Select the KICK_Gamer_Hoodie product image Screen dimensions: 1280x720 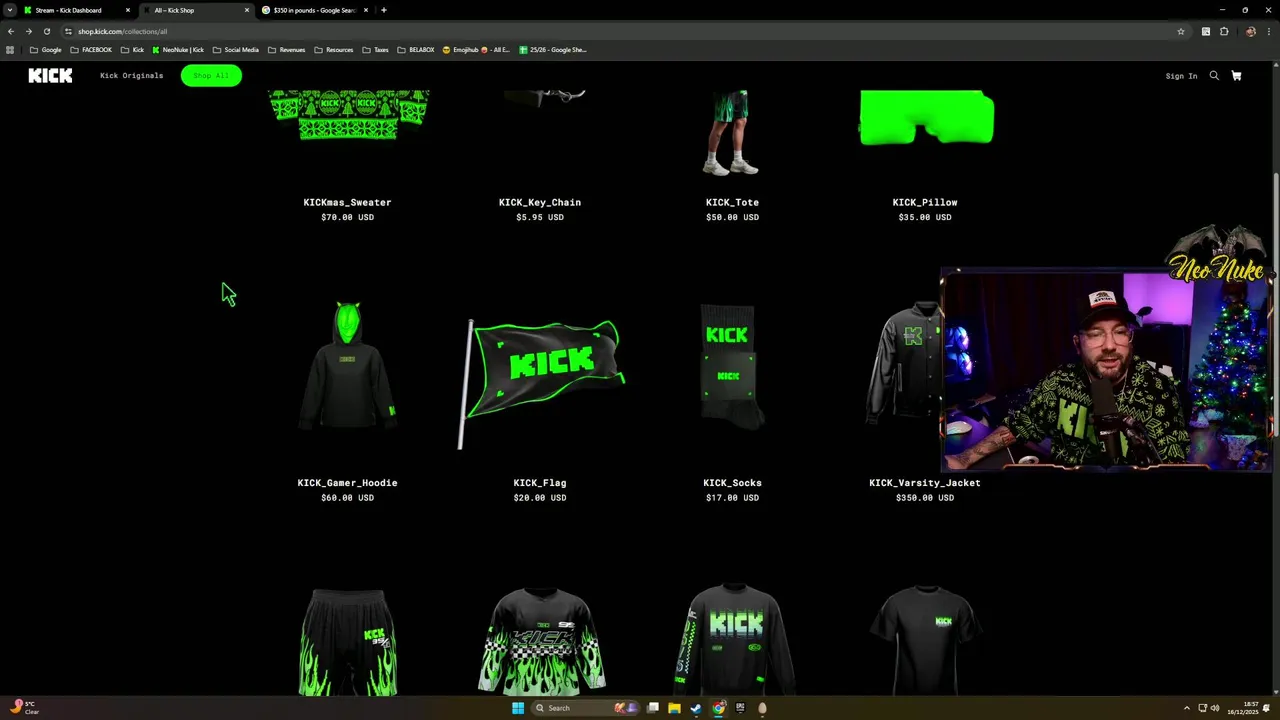[347, 368]
